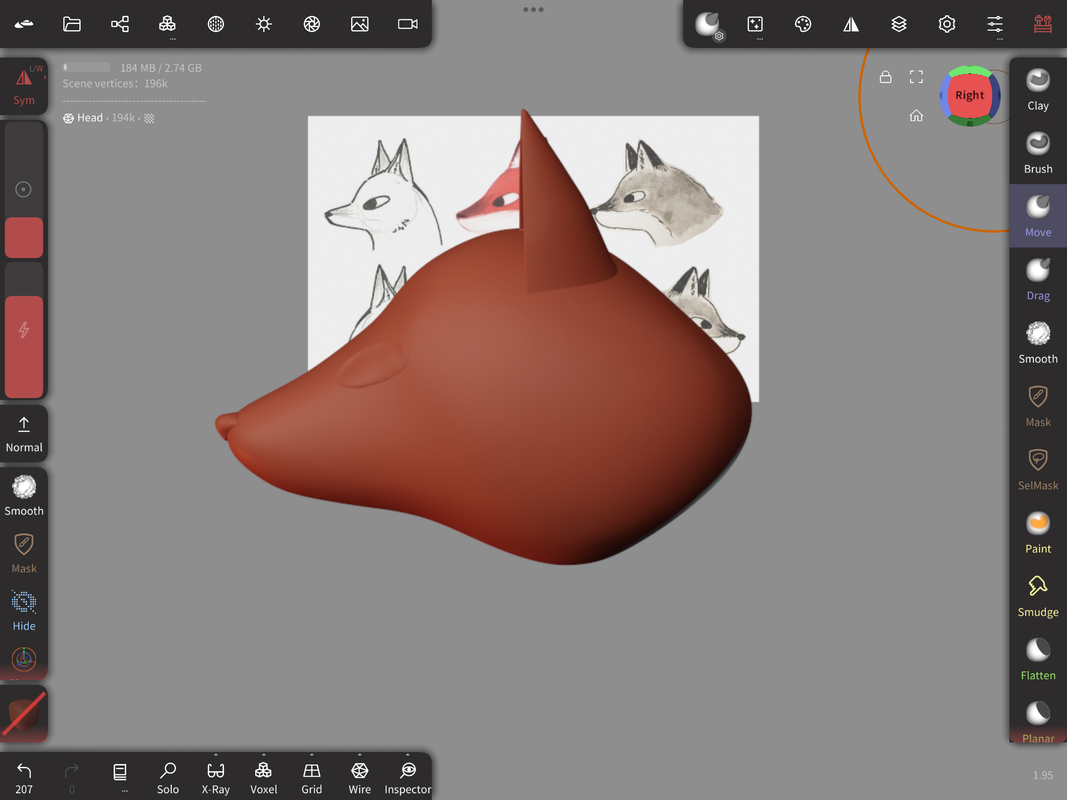Click the Solo button

click(x=168, y=776)
